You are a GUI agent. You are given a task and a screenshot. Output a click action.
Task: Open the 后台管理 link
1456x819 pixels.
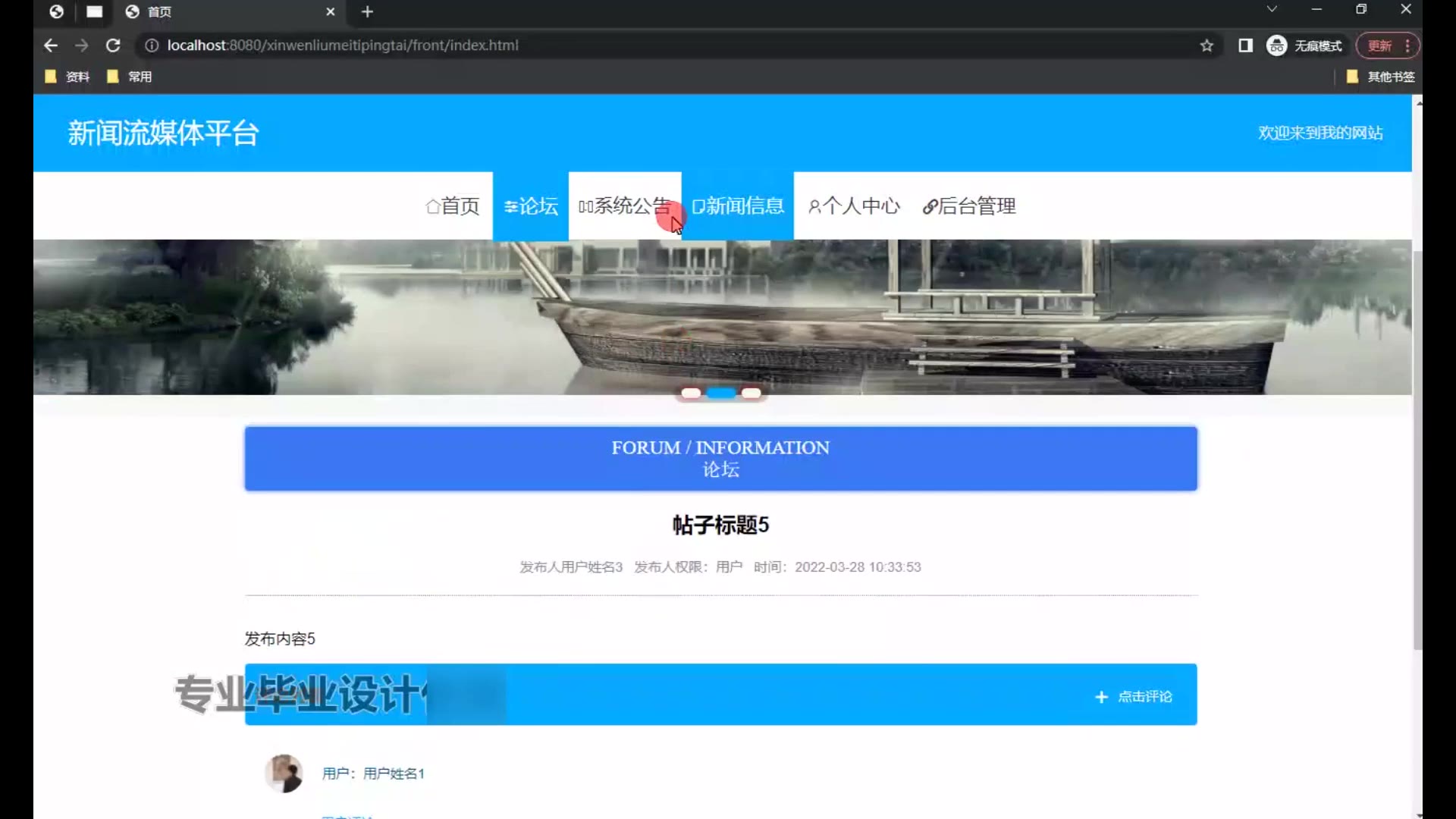pos(969,206)
